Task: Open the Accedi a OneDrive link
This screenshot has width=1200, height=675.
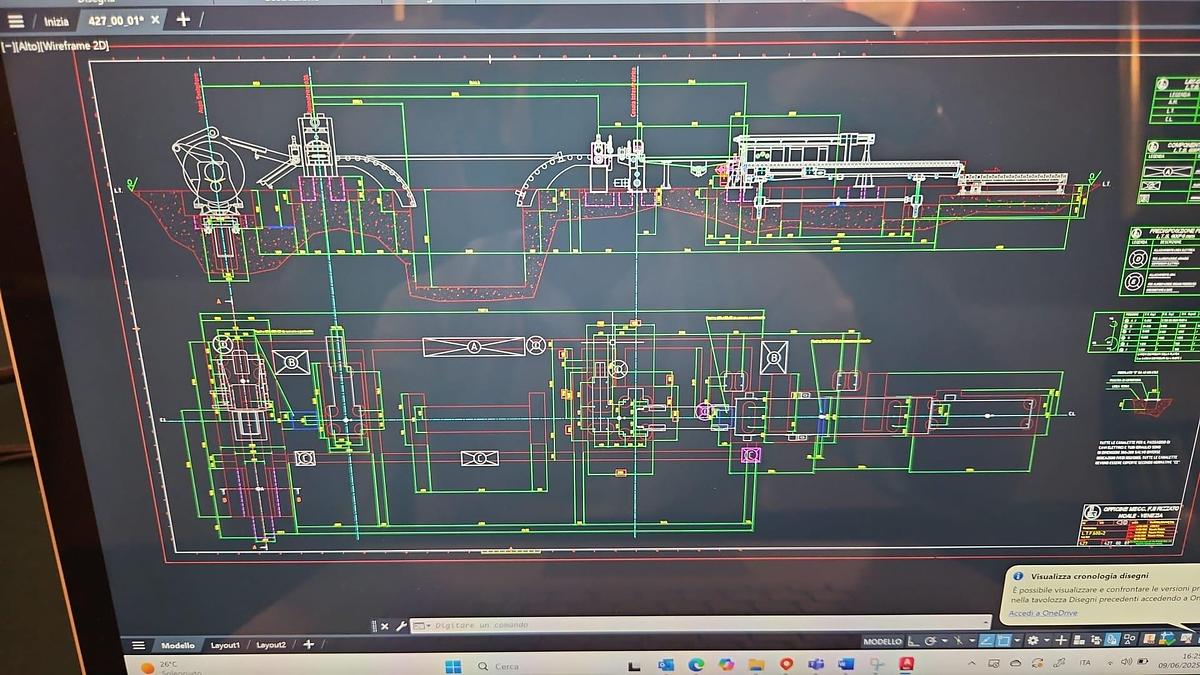Action: tap(1049, 613)
